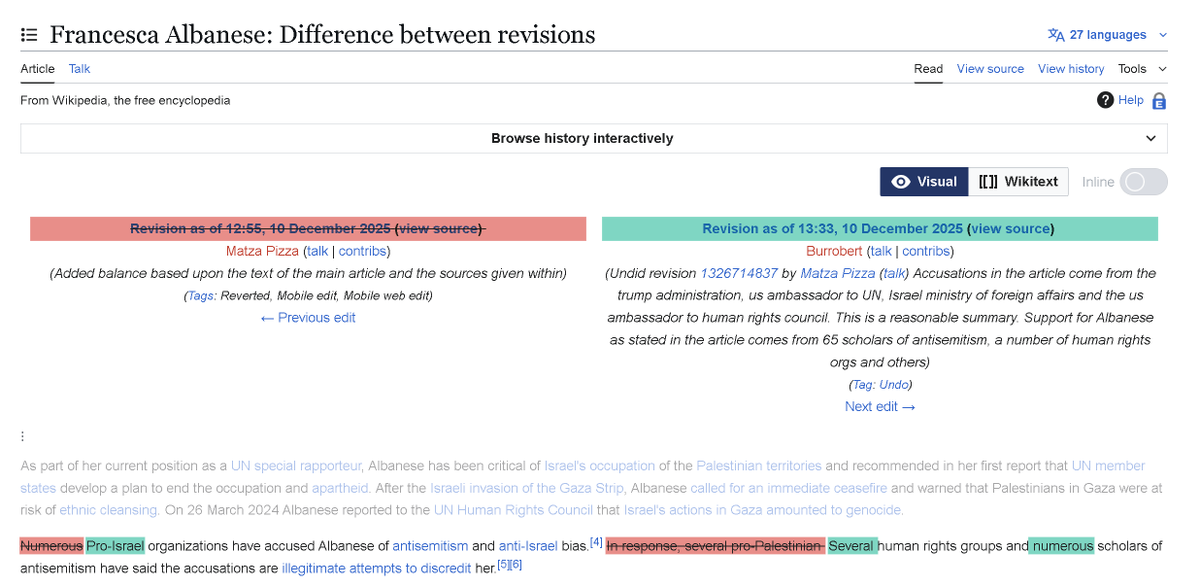Switch to the Article tab
The height and width of the screenshot is (586, 1200).
(38, 69)
